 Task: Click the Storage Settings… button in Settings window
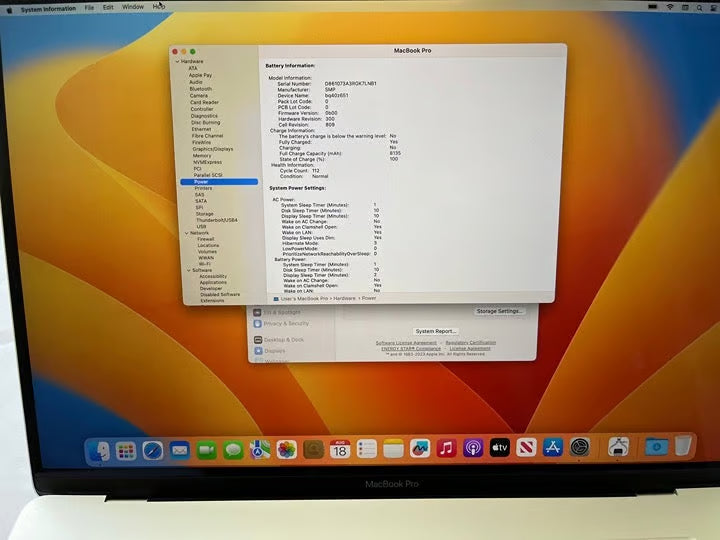500,311
